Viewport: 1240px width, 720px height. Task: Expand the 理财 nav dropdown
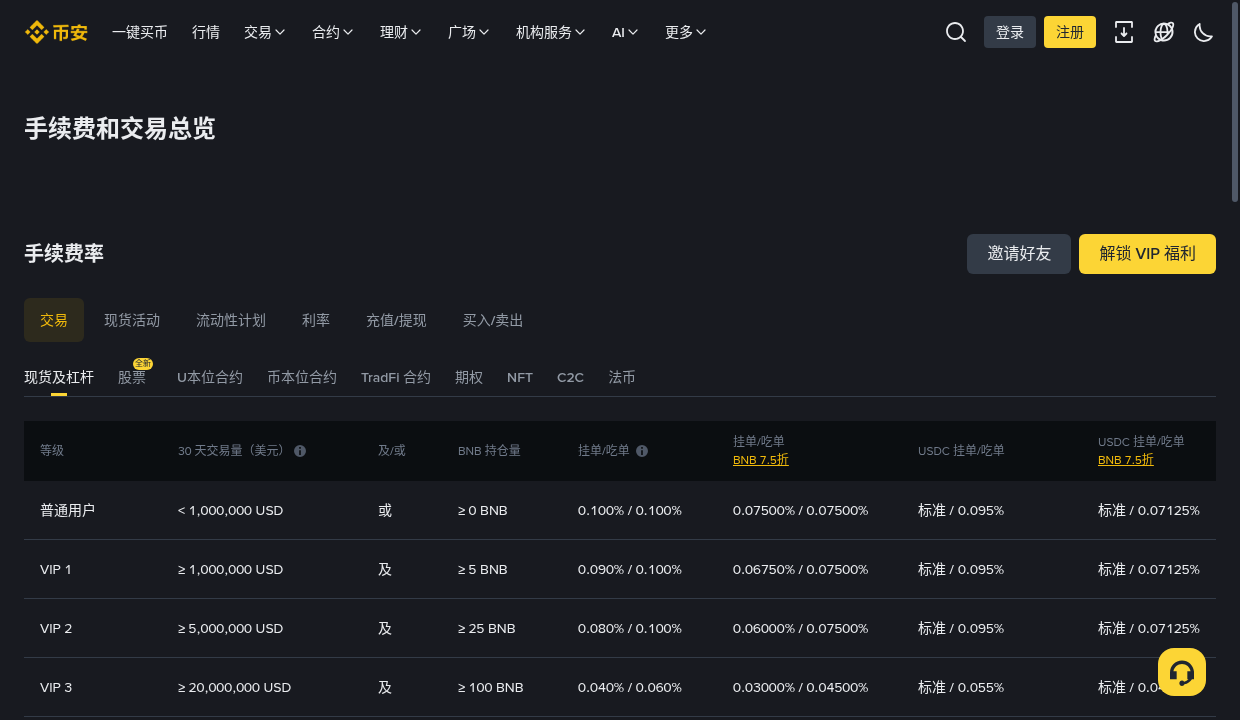(x=401, y=32)
